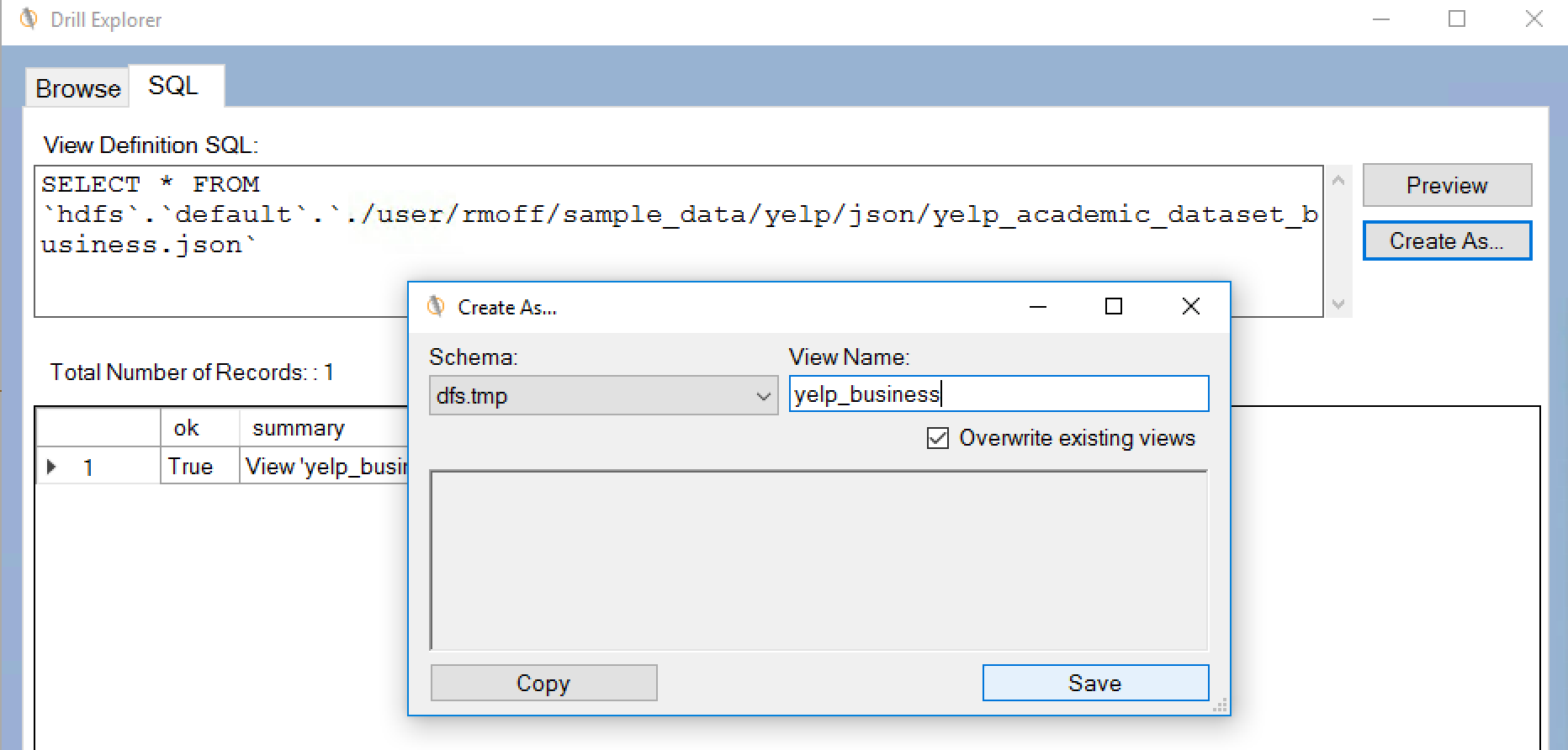1568x750 pixels.
Task: Toggle Overwrite existing views checkbox
Action: [x=937, y=438]
